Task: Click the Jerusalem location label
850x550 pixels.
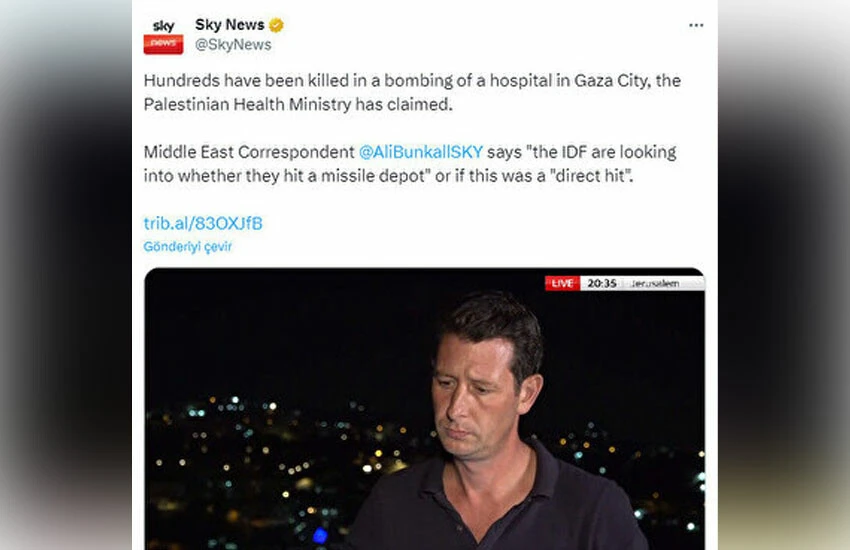Action: [x=655, y=283]
